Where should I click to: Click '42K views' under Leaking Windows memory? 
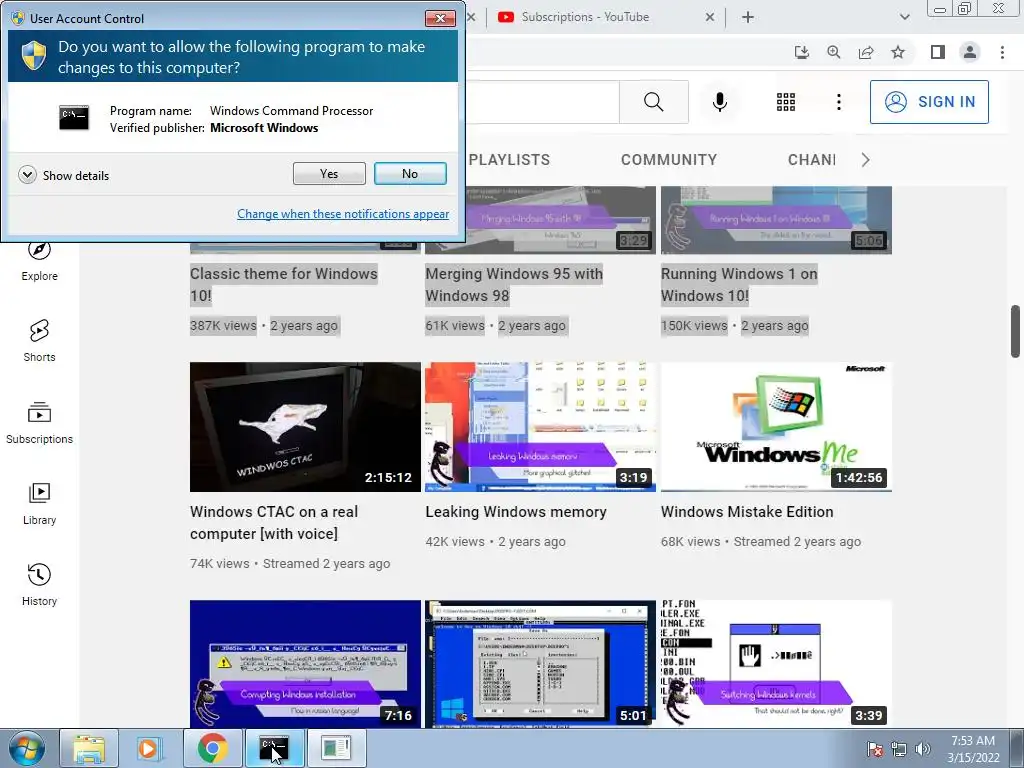coord(455,541)
